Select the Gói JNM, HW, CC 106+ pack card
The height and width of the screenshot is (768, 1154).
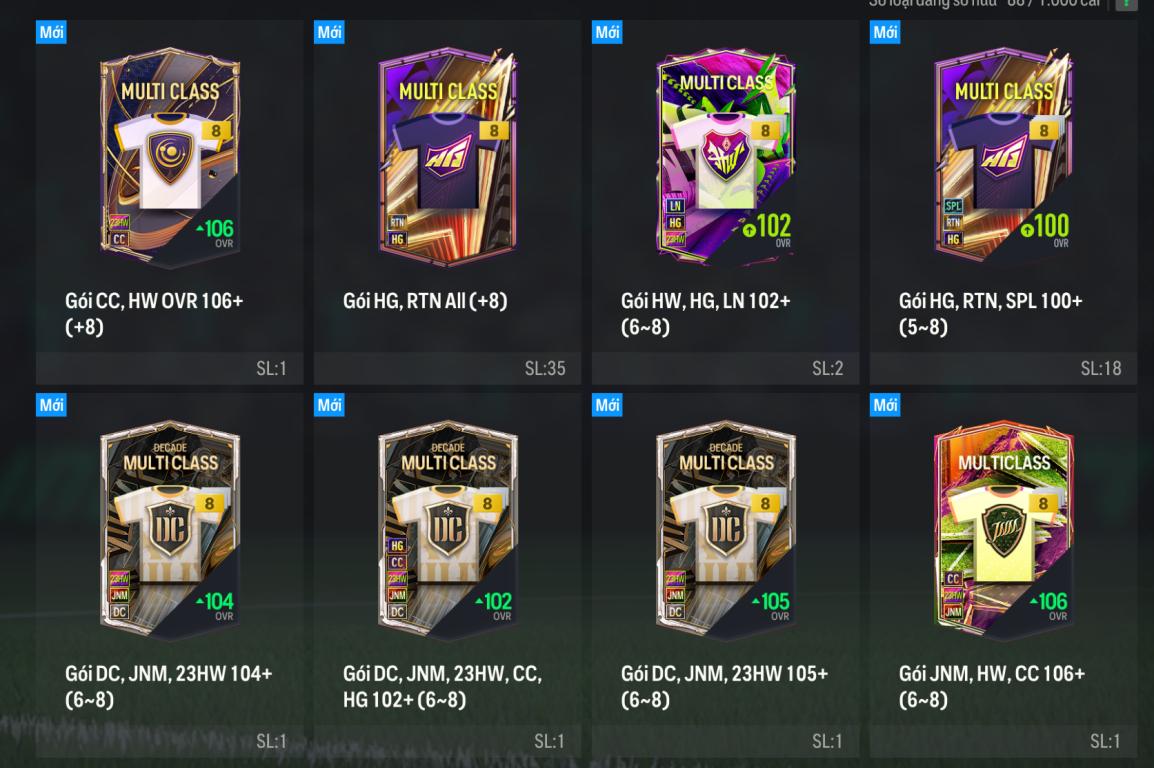click(x=1003, y=575)
